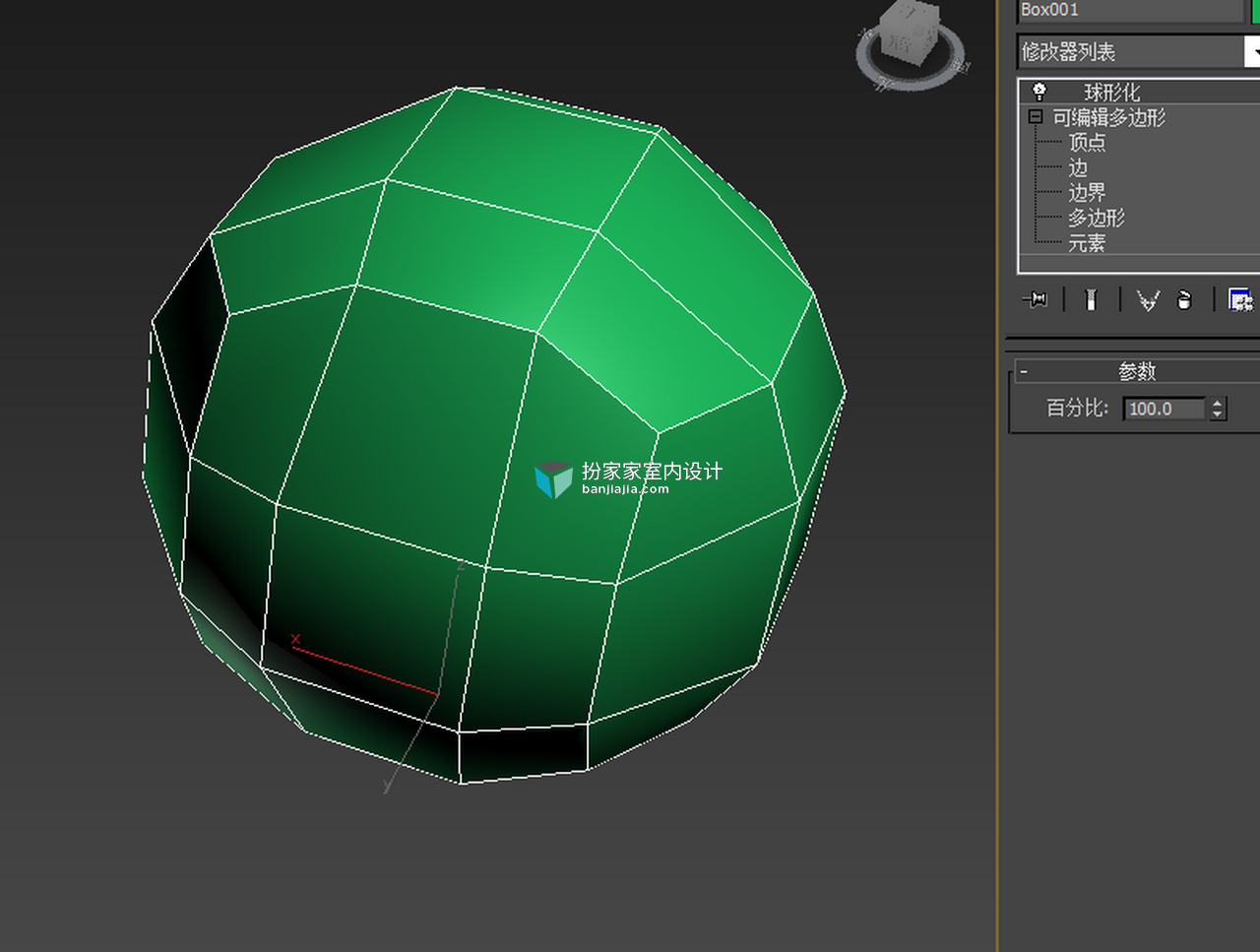Viewport: 1260px width, 952px height.
Task: Select the 顶点 sub-object level
Action: [x=1087, y=143]
